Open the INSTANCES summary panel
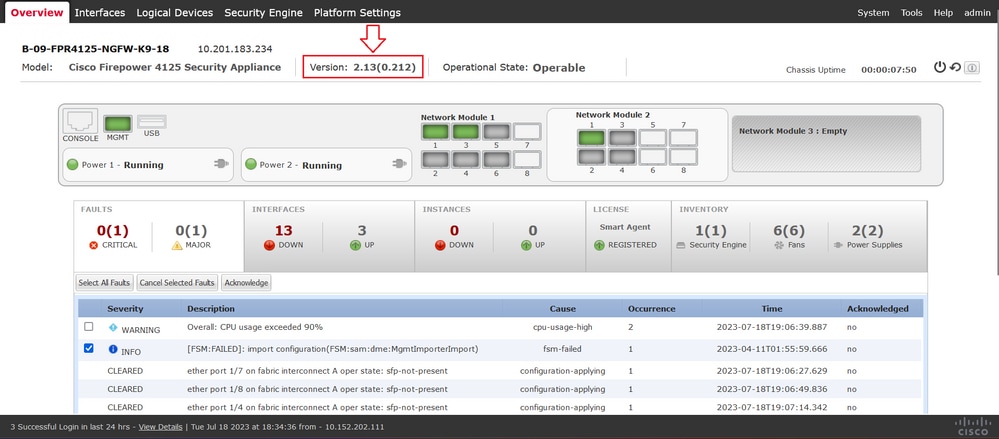The height and width of the screenshot is (439, 999). coord(500,236)
